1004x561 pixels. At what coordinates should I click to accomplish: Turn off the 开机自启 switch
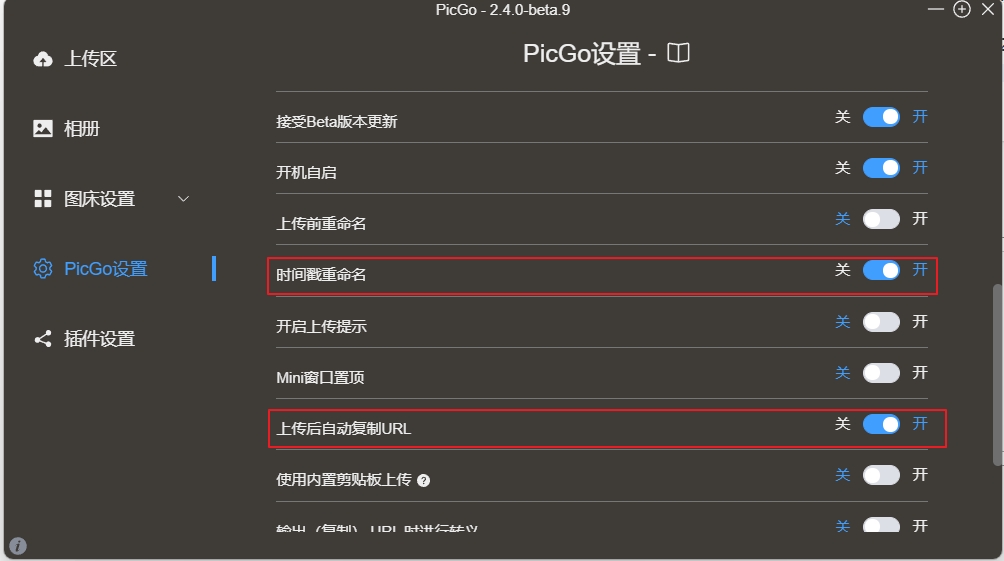tap(881, 168)
